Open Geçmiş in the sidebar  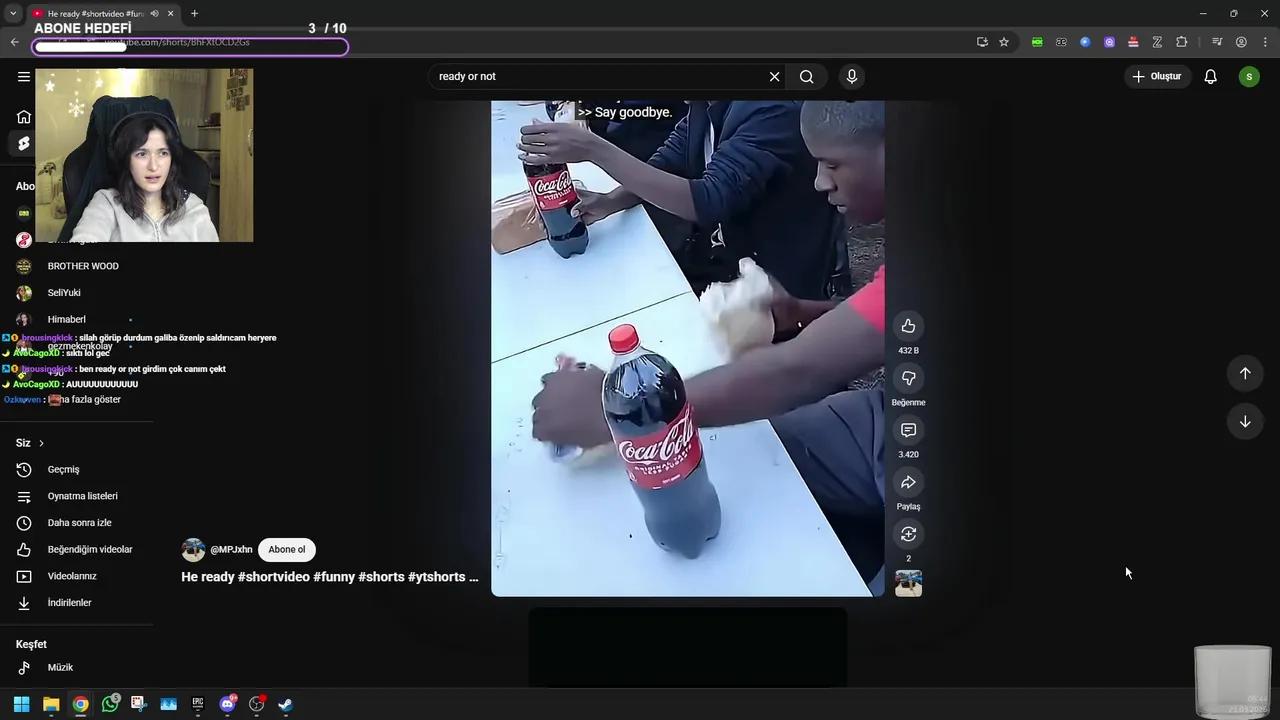[76, 469]
